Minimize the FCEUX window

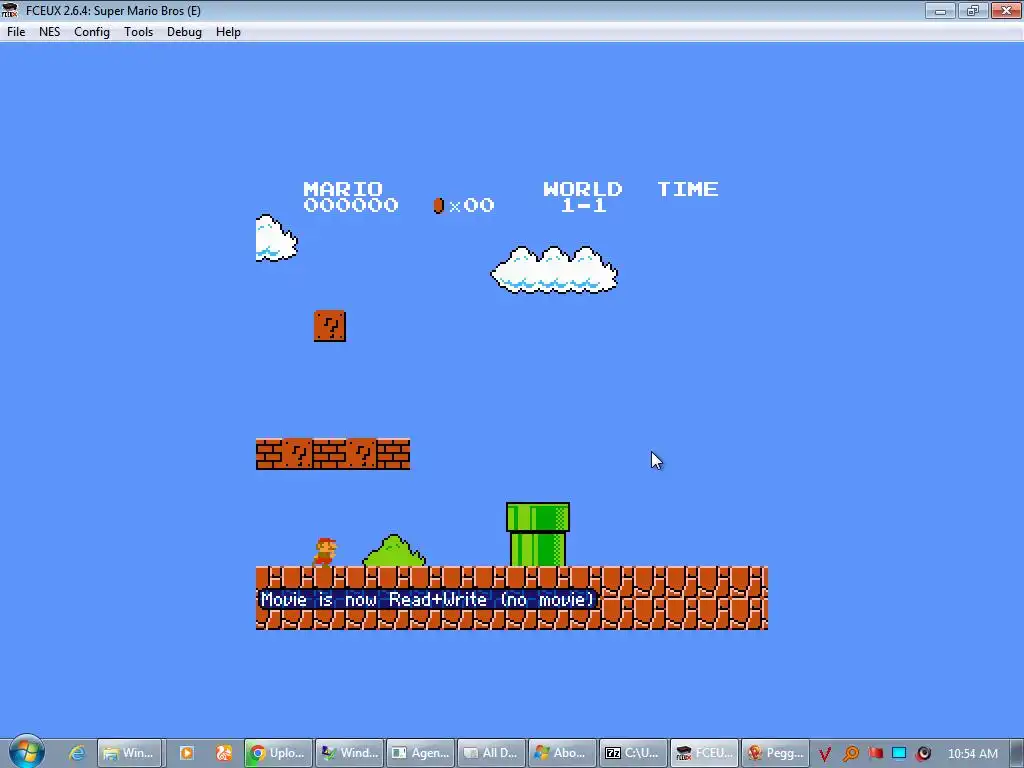(940, 10)
